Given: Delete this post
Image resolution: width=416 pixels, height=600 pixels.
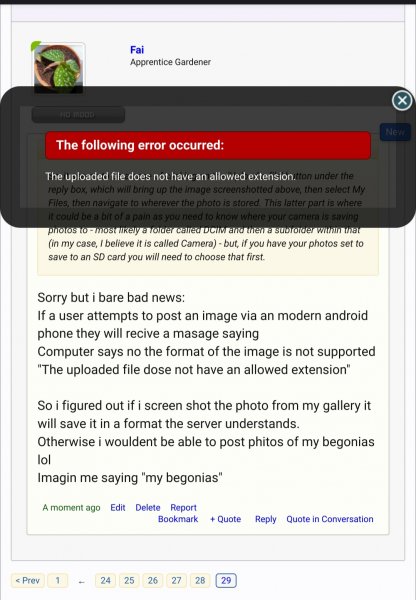Looking at the screenshot, I should click(x=148, y=507).
